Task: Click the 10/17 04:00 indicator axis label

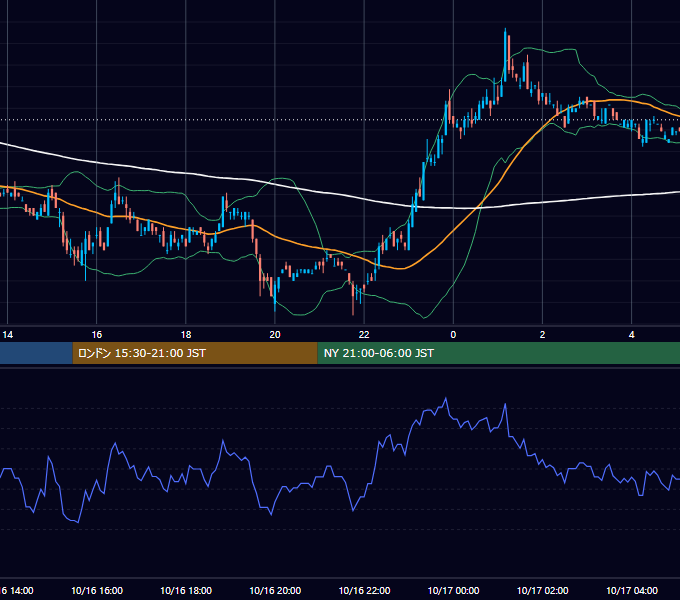Action: (631, 590)
